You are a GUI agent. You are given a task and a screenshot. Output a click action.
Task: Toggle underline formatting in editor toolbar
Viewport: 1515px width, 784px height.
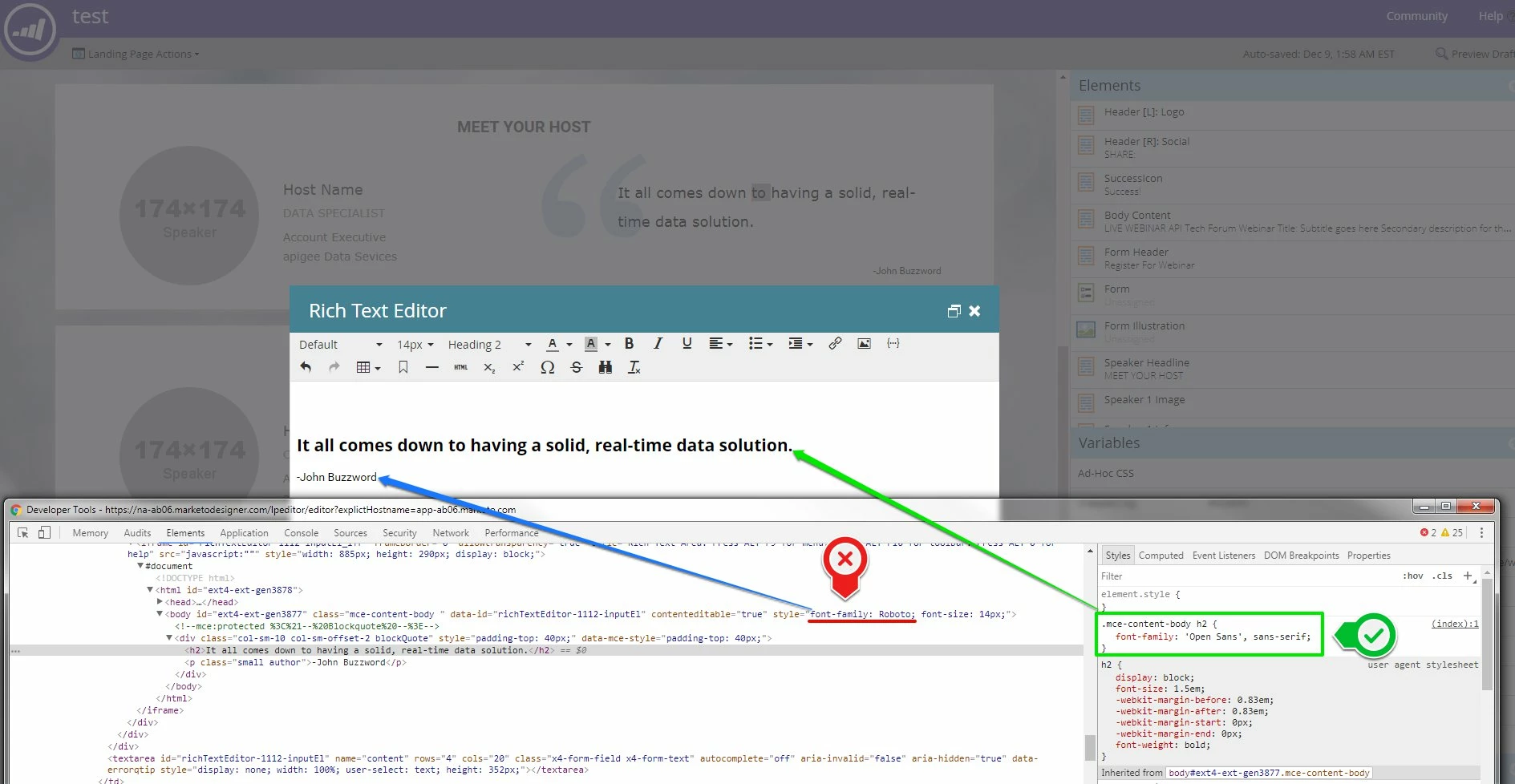pyautogui.click(x=687, y=343)
